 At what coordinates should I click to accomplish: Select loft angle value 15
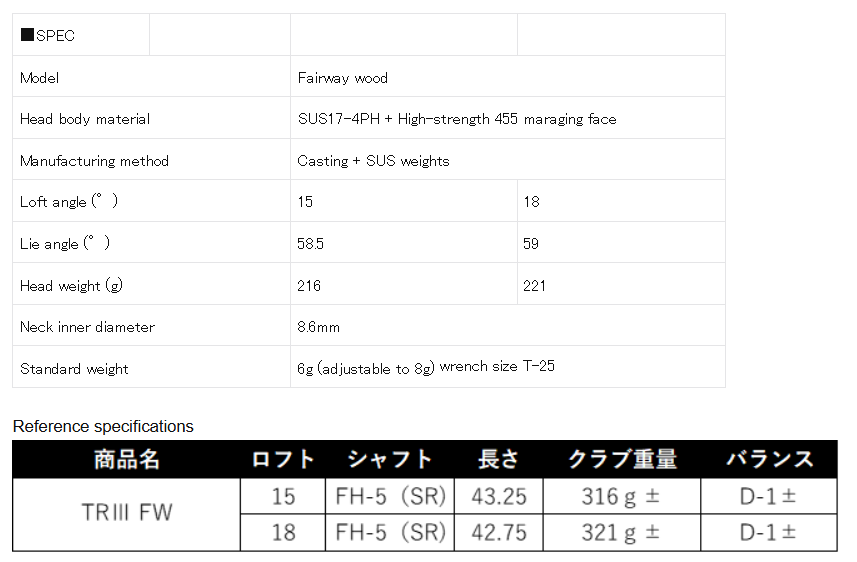pos(305,202)
